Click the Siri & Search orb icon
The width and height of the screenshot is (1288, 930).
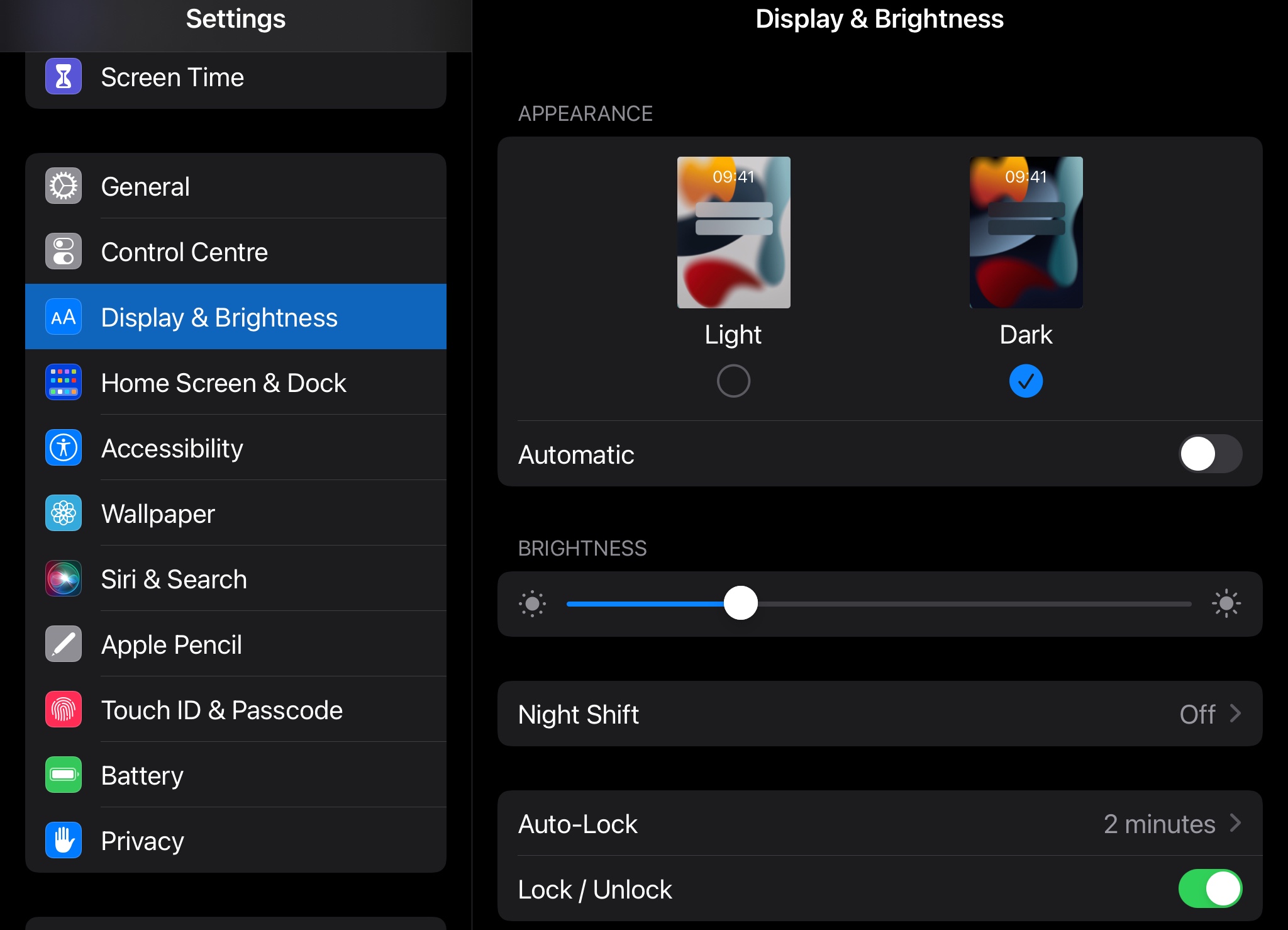tap(64, 579)
